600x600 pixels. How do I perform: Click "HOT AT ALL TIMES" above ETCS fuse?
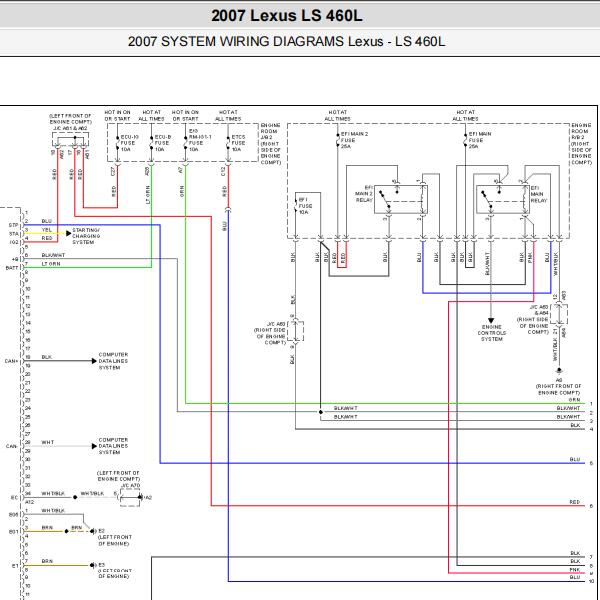click(228, 115)
